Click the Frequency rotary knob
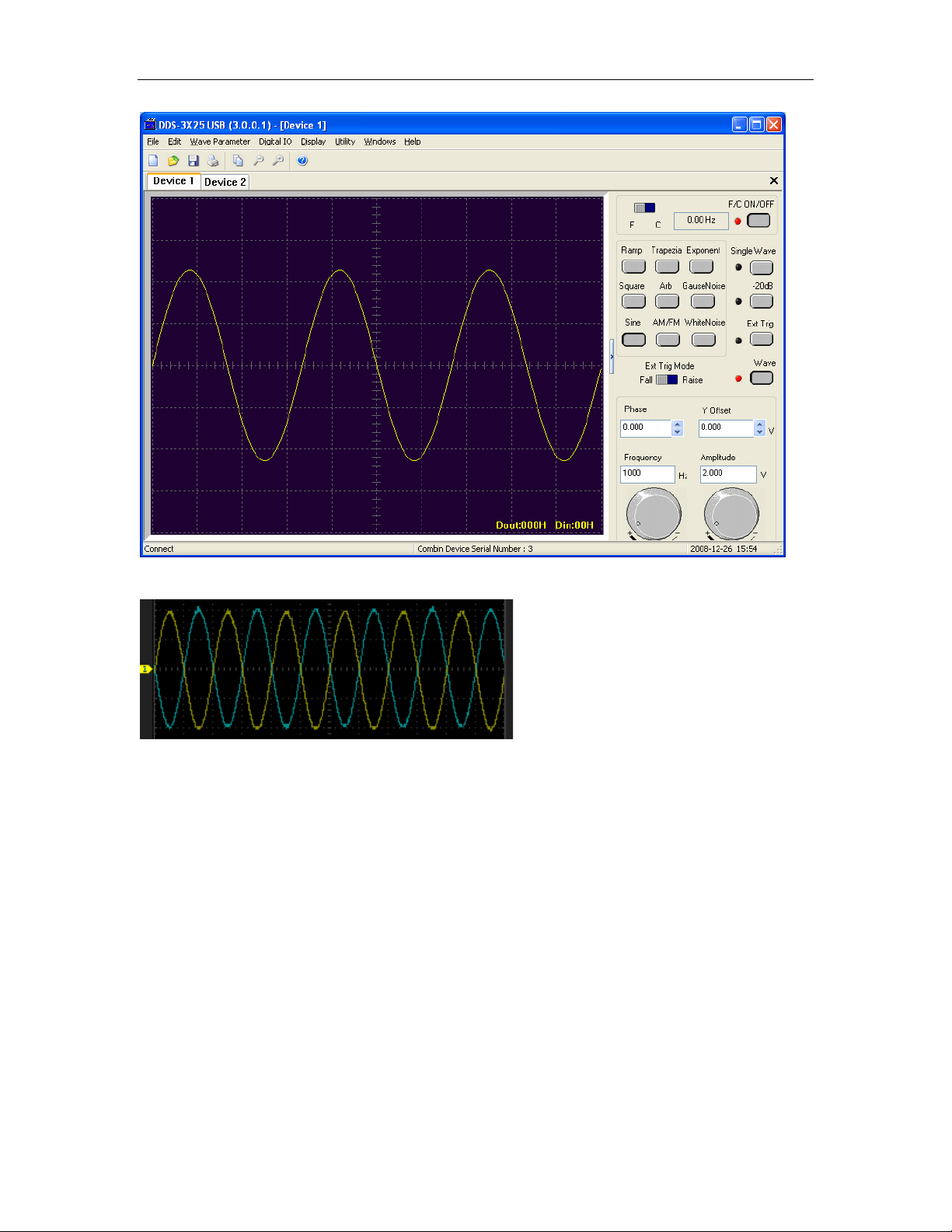952x1232 pixels. (x=654, y=514)
